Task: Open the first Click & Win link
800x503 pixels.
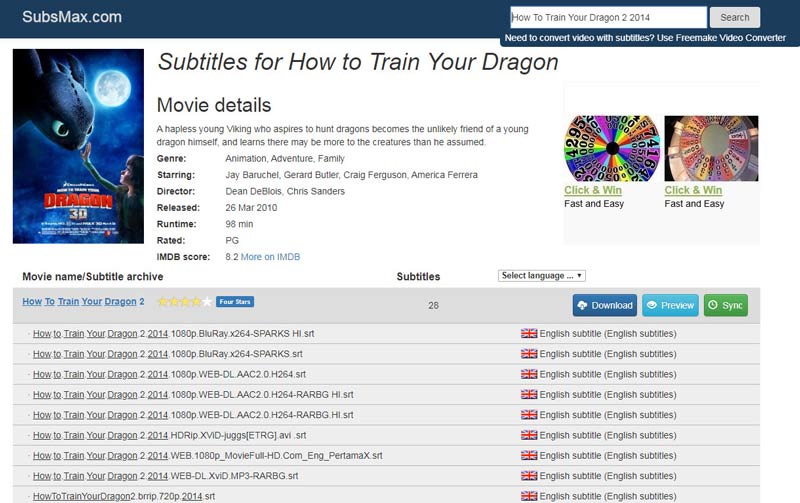Action: click(x=593, y=190)
